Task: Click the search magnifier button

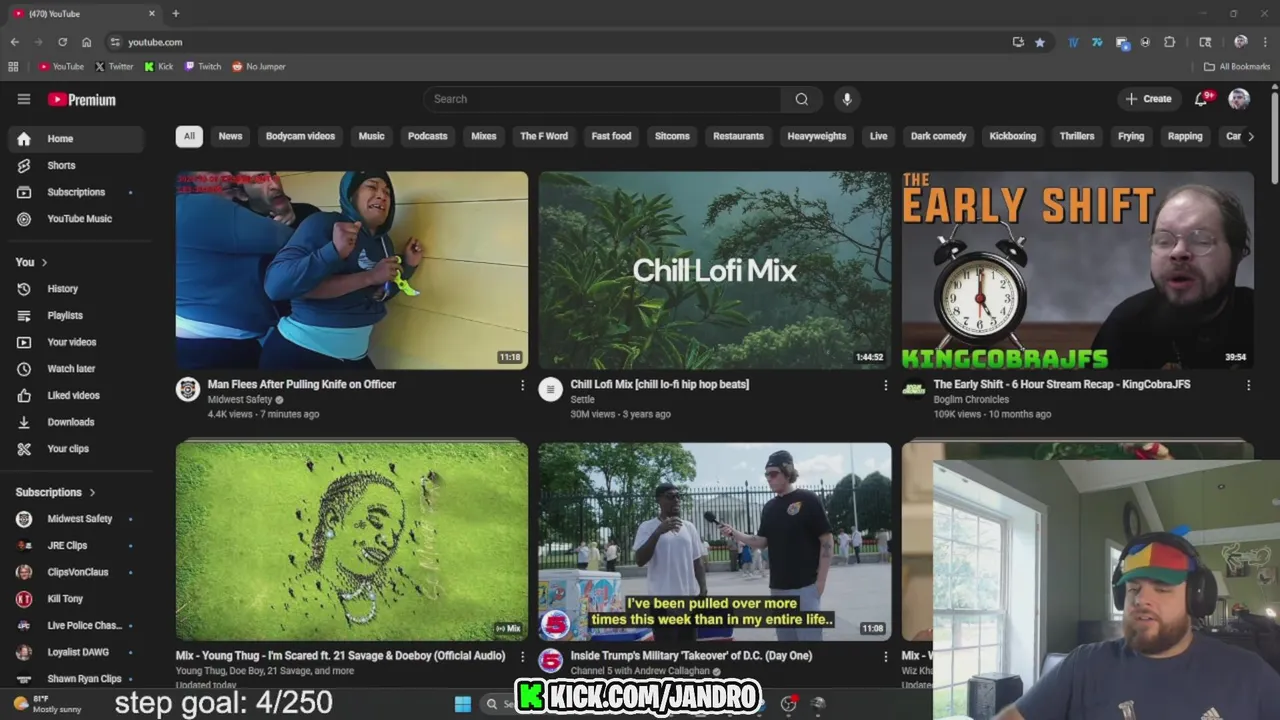Action: [802, 99]
